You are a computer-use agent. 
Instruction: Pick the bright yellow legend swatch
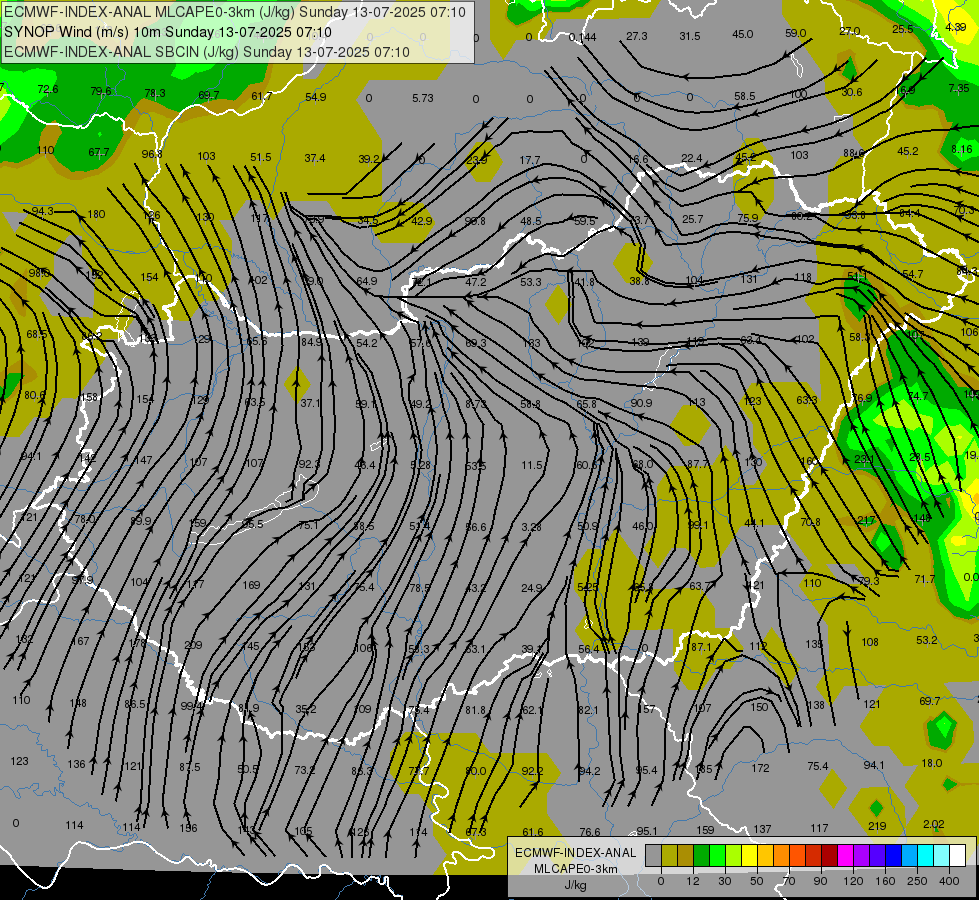tap(750, 855)
